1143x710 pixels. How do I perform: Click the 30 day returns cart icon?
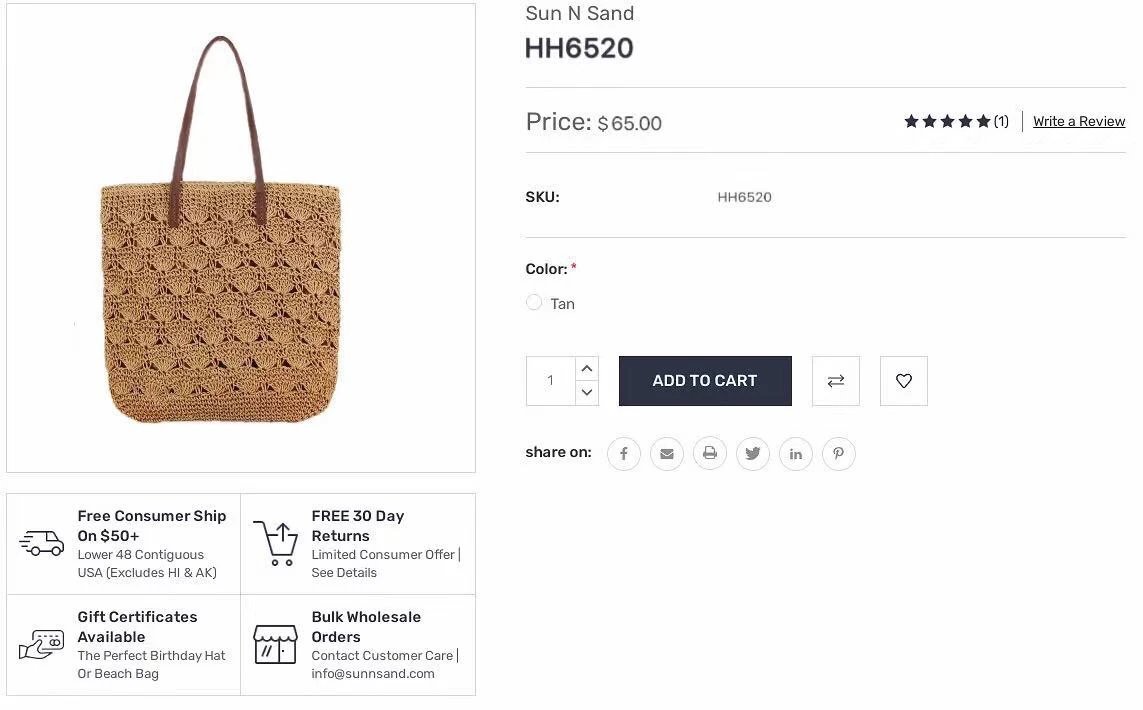(275, 543)
